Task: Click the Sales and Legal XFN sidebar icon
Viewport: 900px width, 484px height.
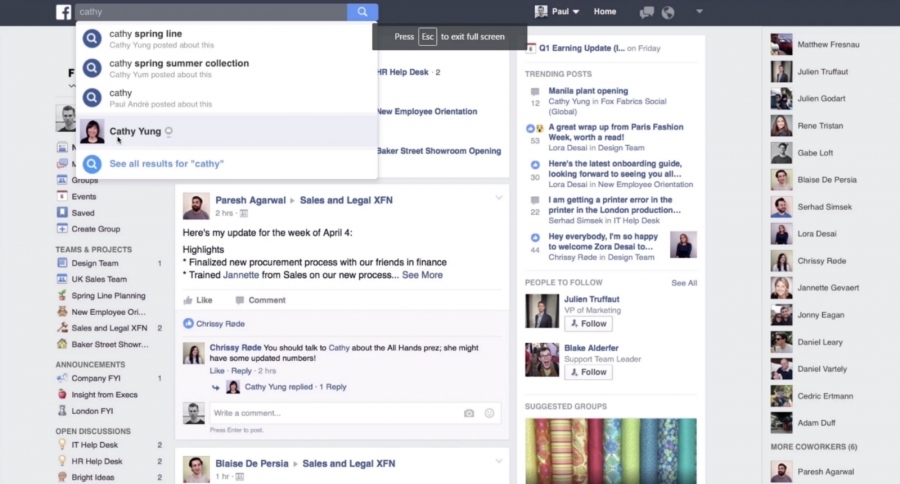Action: tap(62, 328)
